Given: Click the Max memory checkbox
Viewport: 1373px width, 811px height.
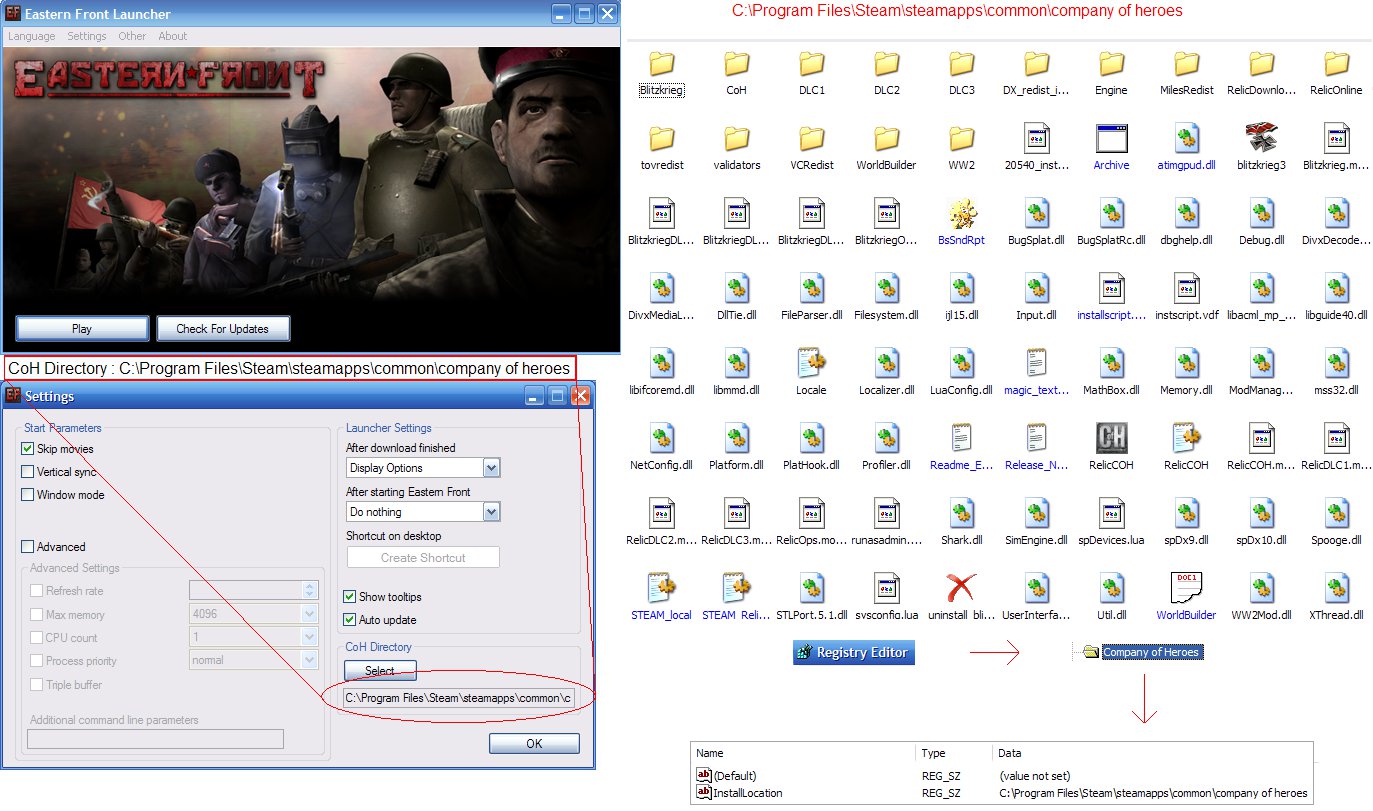Looking at the screenshot, I should tap(37, 615).
